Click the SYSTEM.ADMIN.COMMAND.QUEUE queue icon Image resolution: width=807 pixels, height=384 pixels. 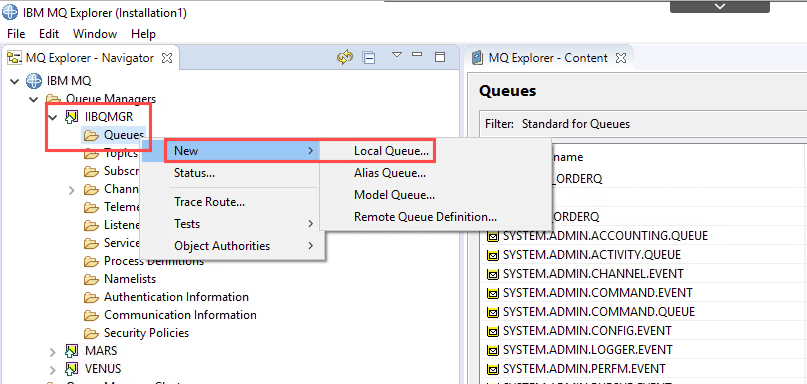493,312
